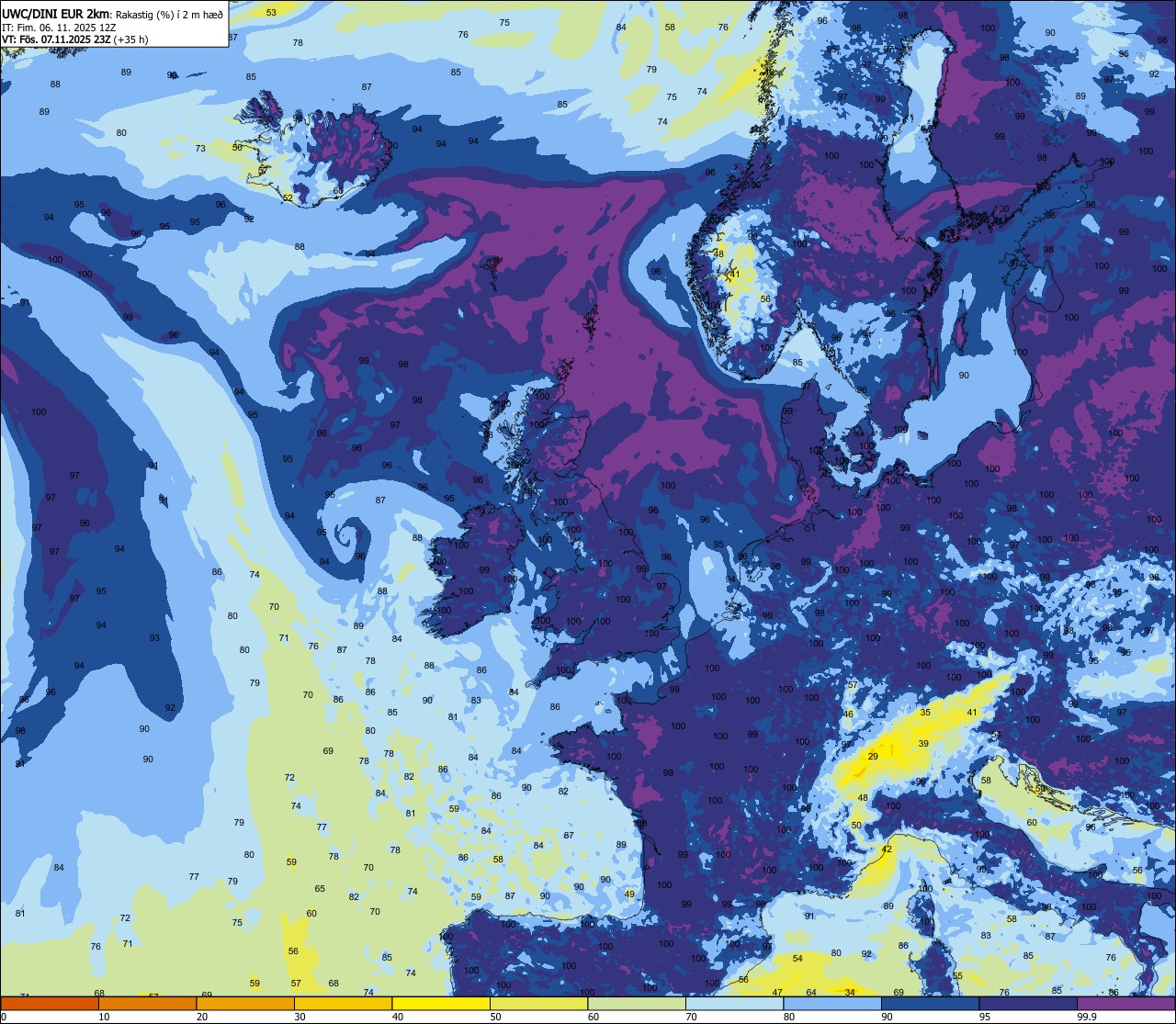Click the '49' value in the Bay of Biscay

point(629,895)
